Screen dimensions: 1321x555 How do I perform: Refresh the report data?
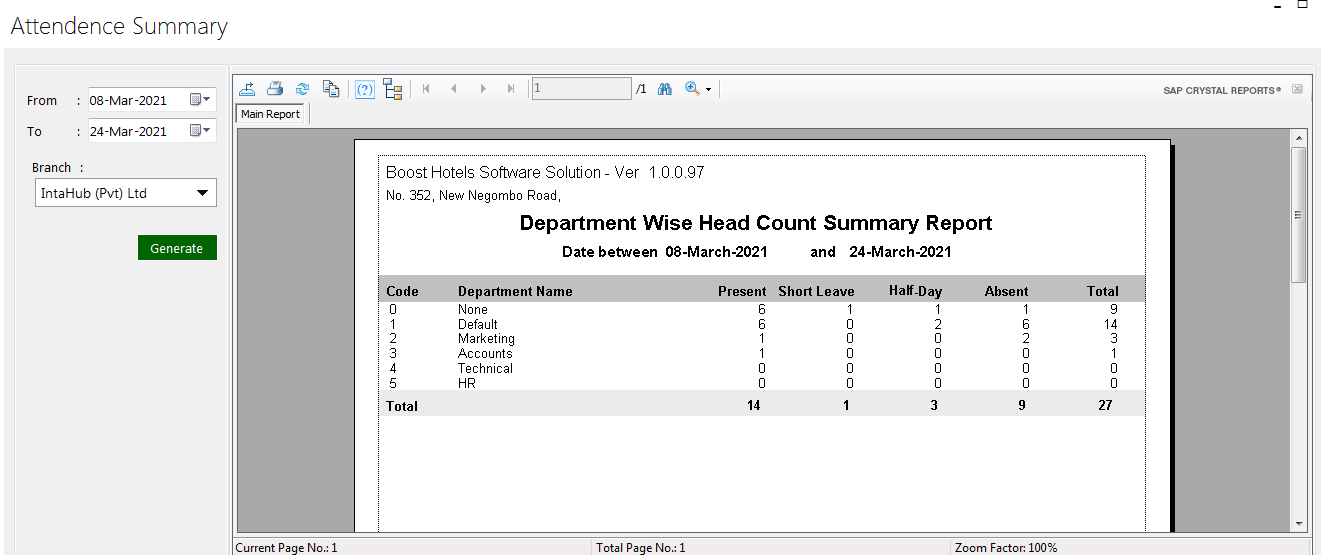click(x=302, y=89)
